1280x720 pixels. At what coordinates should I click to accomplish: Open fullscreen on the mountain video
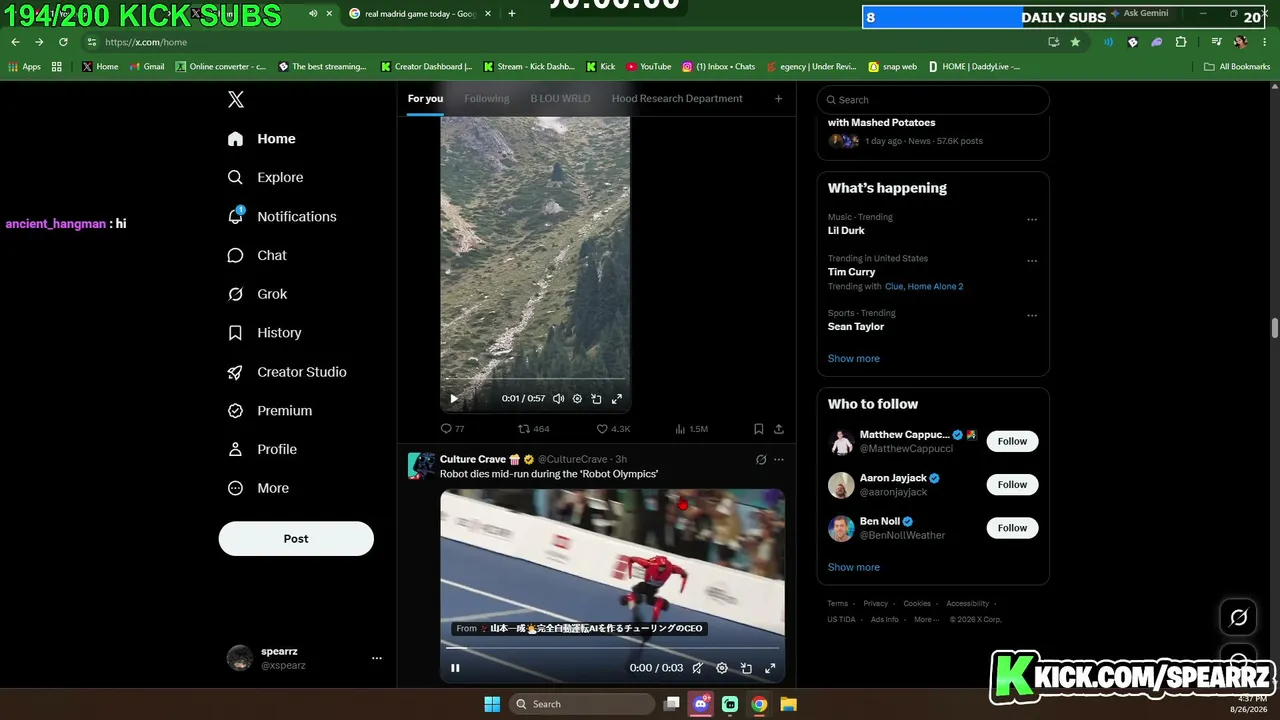click(617, 399)
